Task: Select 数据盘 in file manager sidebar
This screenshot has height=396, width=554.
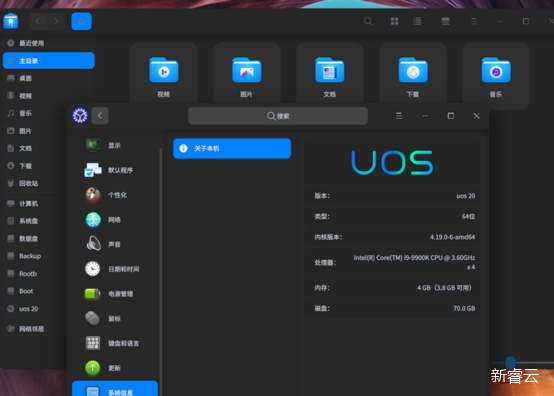Action: [35, 238]
